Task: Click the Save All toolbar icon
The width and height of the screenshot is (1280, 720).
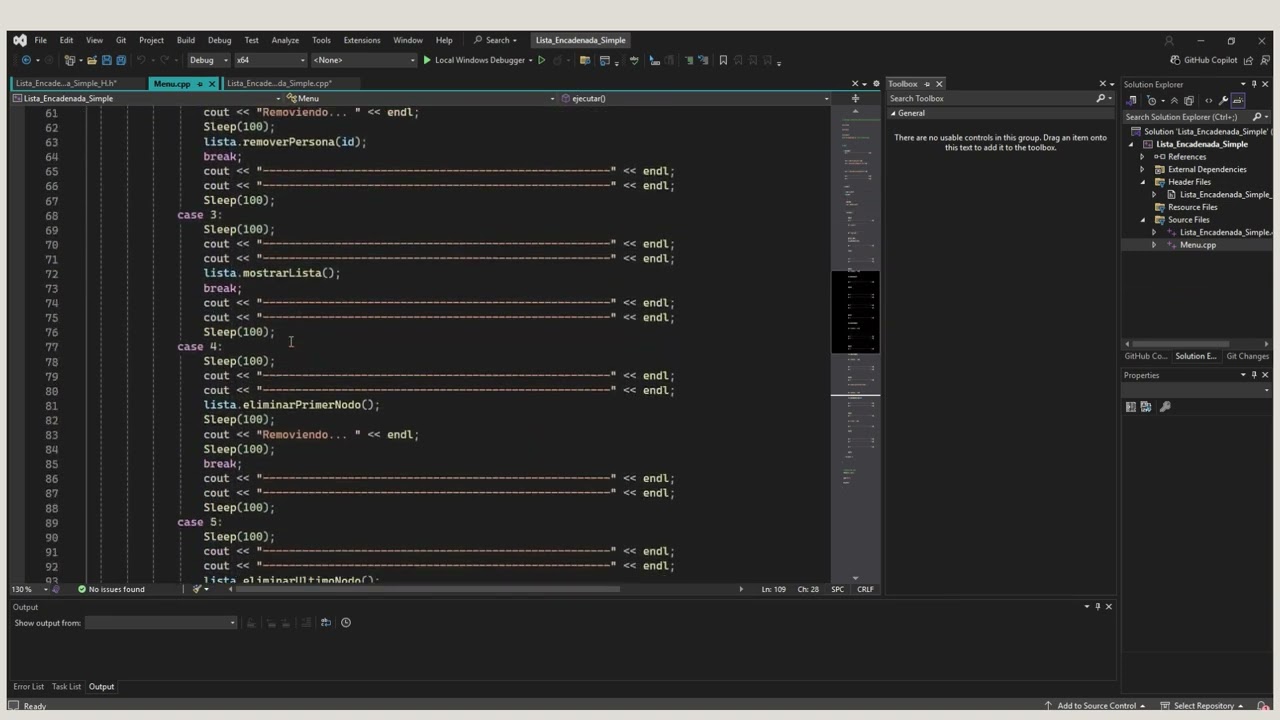Action: 121,60
